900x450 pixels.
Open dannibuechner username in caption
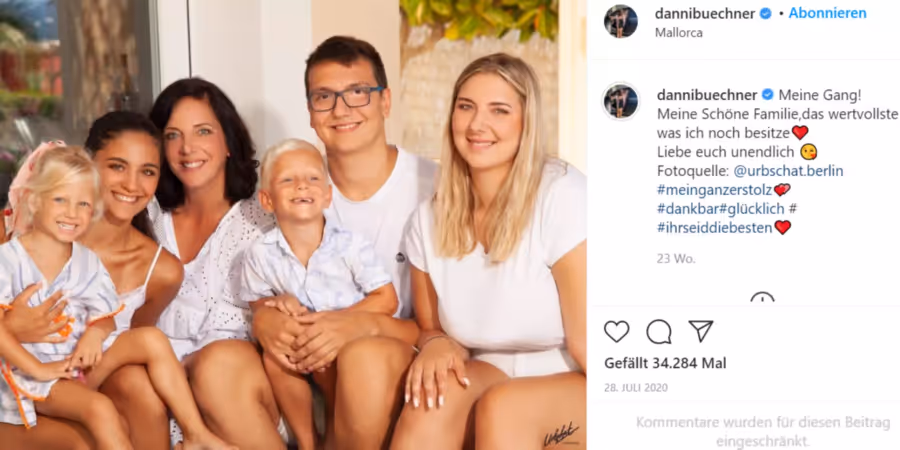pyautogui.click(x=707, y=94)
